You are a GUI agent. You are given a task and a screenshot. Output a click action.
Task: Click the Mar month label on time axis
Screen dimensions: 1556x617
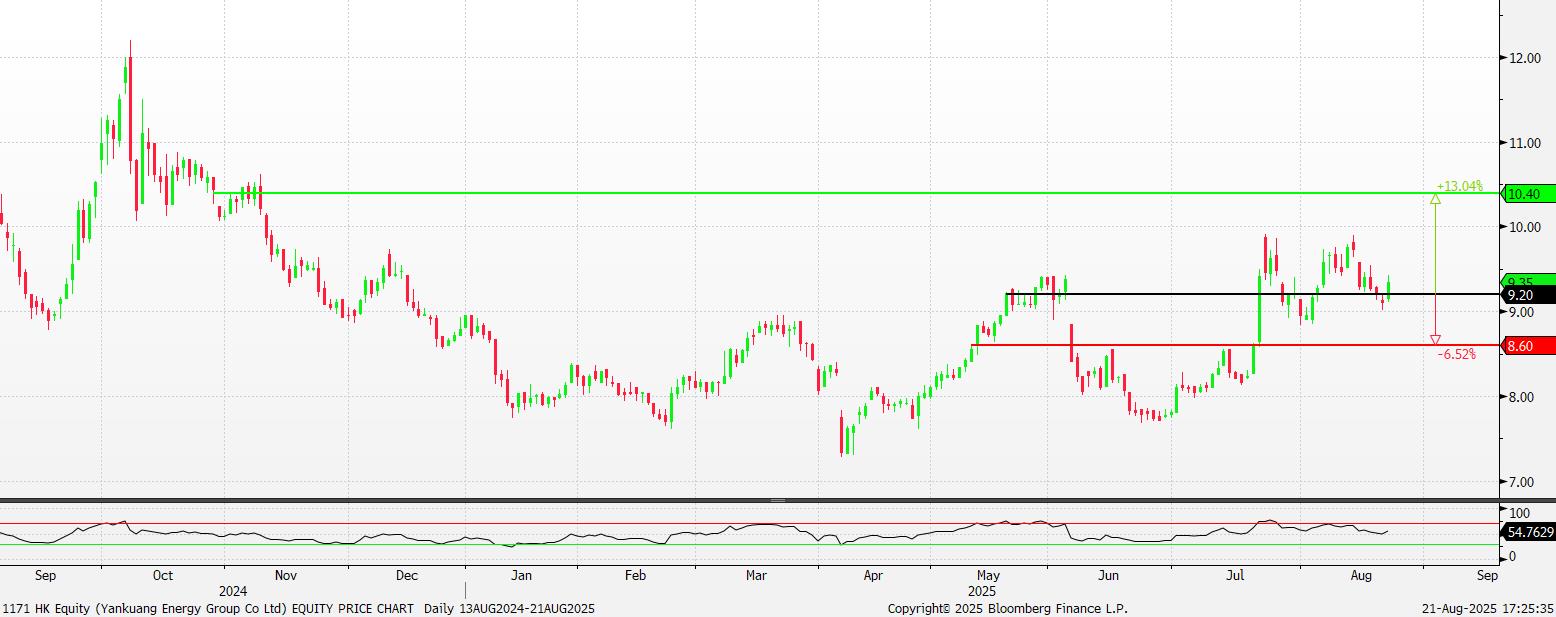click(757, 576)
